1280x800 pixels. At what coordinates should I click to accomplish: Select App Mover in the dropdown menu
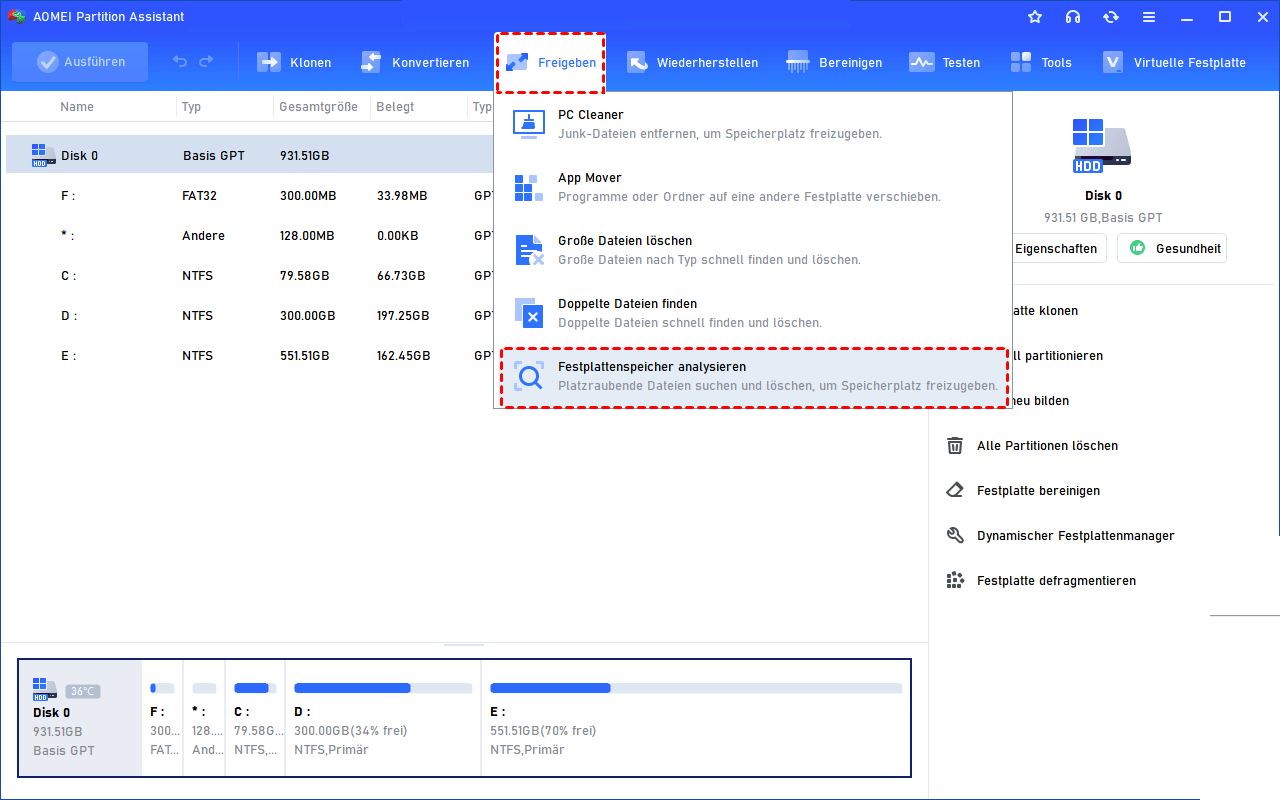click(x=753, y=187)
